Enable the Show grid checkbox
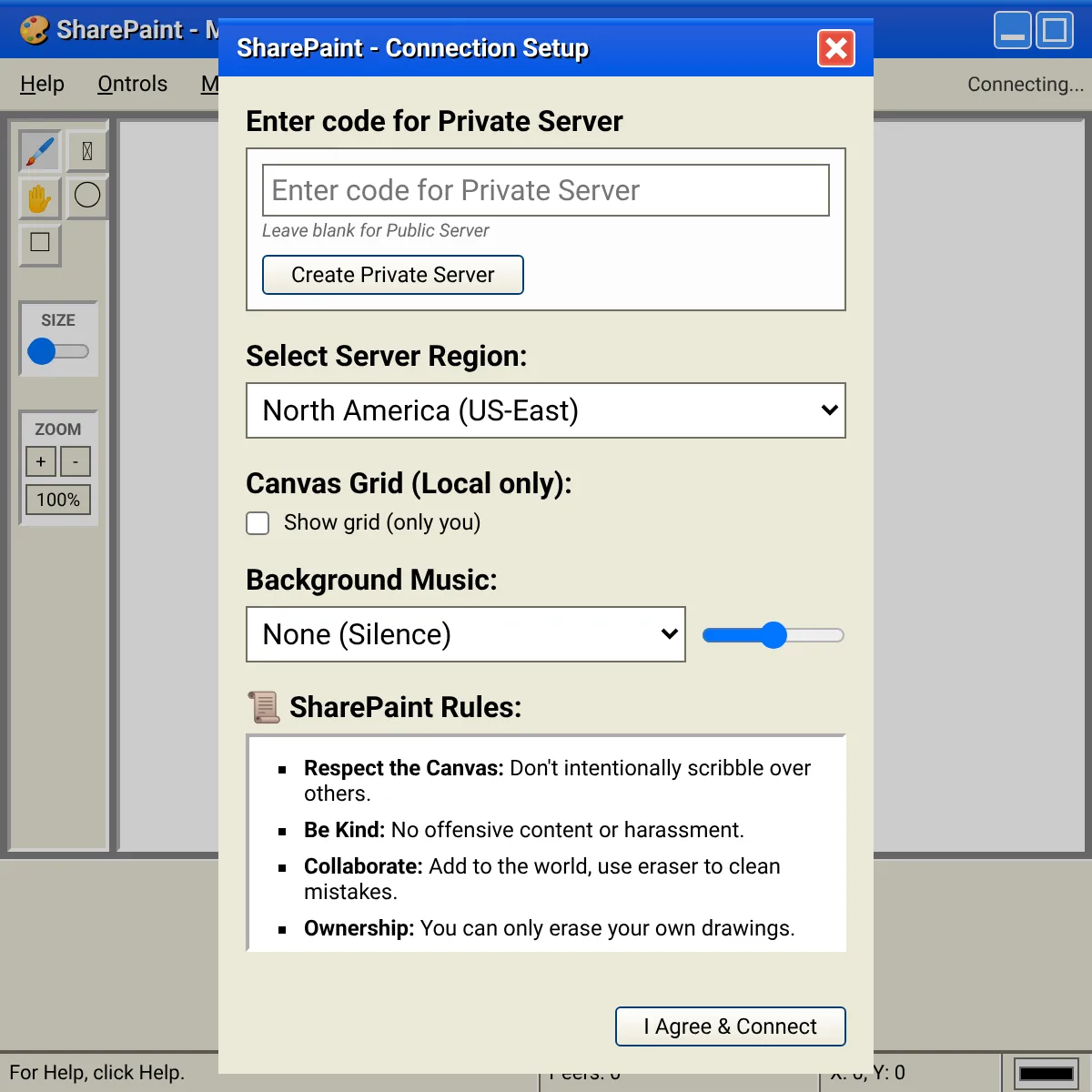The image size is (1092, 1092). click(258, 523)
